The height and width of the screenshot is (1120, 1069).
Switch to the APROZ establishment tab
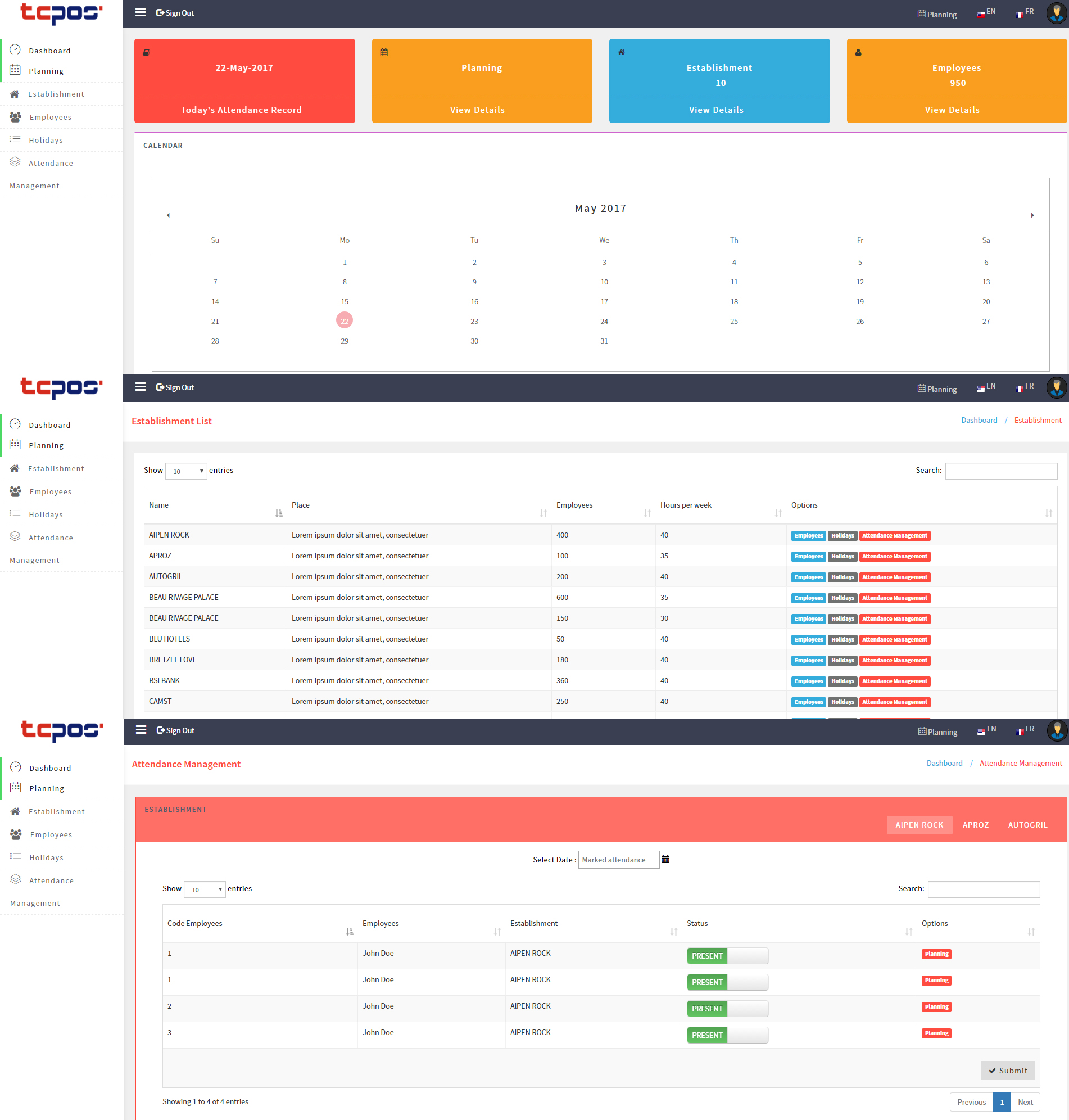(x=975, y=825)
